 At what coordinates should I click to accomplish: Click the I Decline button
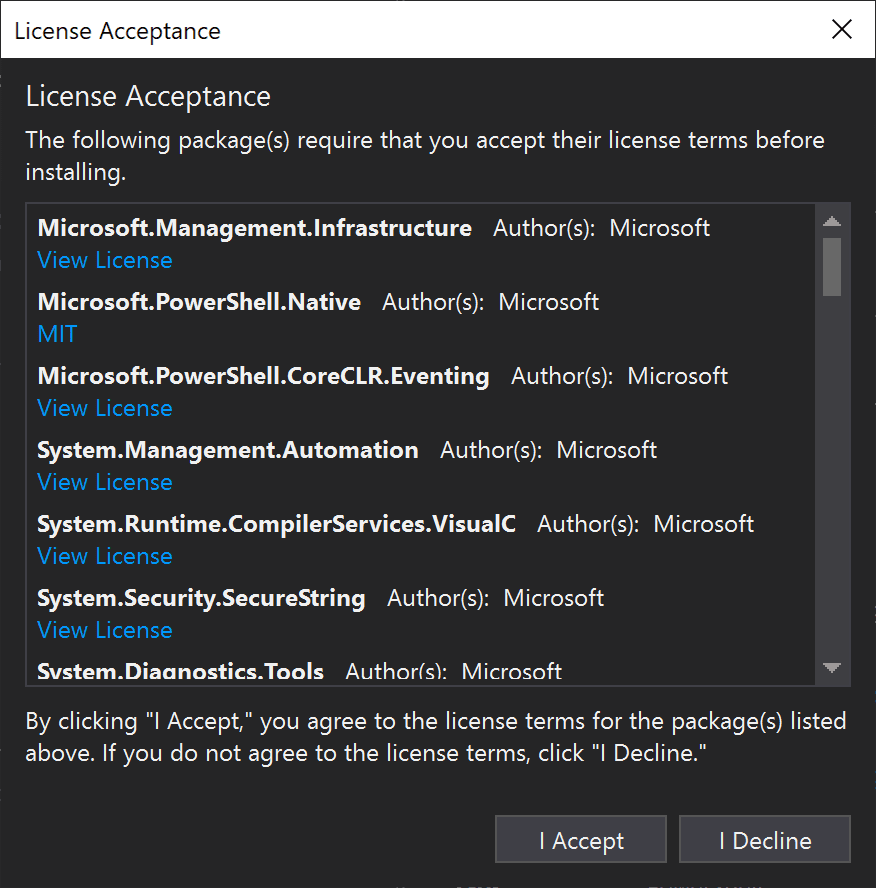(x=764, y=840)
